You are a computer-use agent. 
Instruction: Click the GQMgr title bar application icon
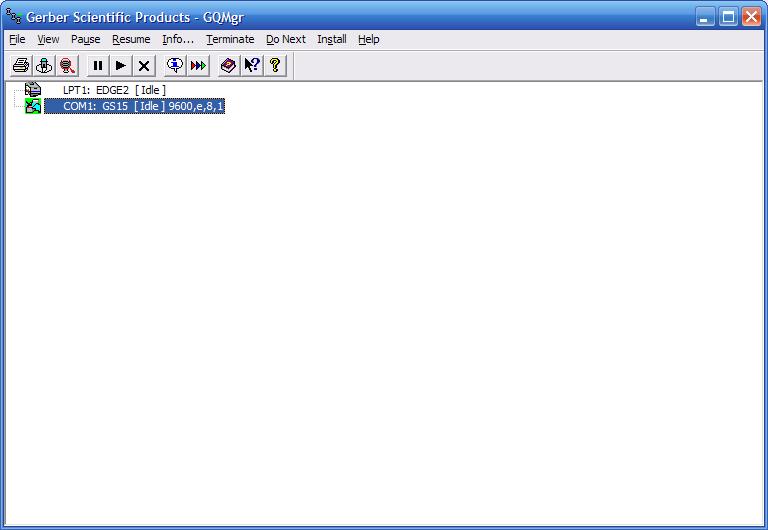pos(14,16)
